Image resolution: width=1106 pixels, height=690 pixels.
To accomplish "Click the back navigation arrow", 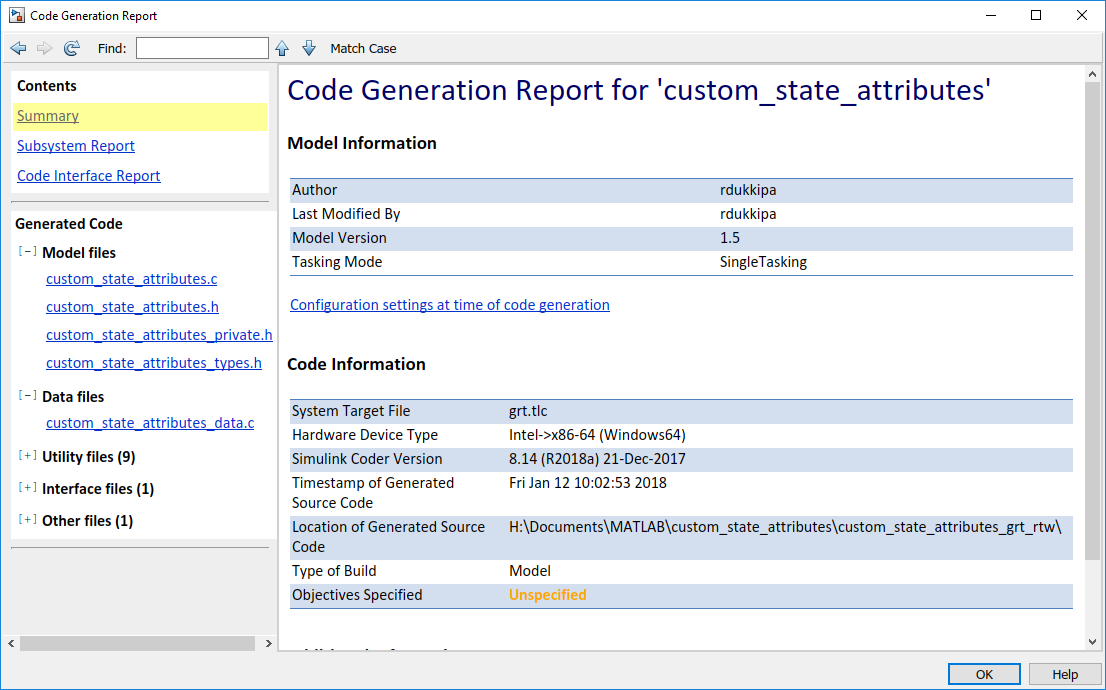I will pyautogui.click(x=18, y=47).
